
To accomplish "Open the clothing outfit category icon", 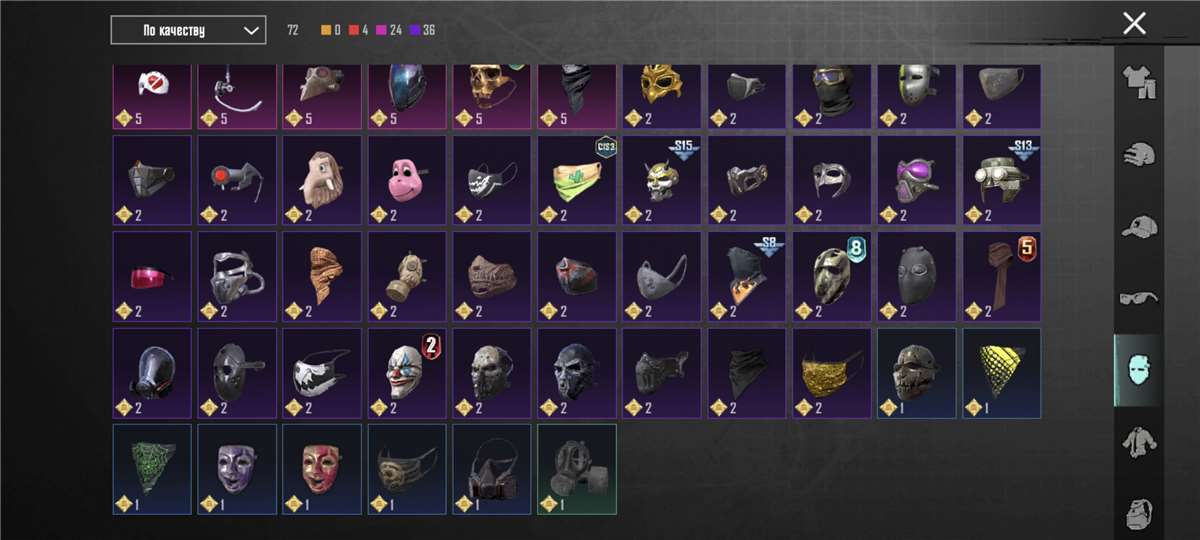I will click(1137, 82).
